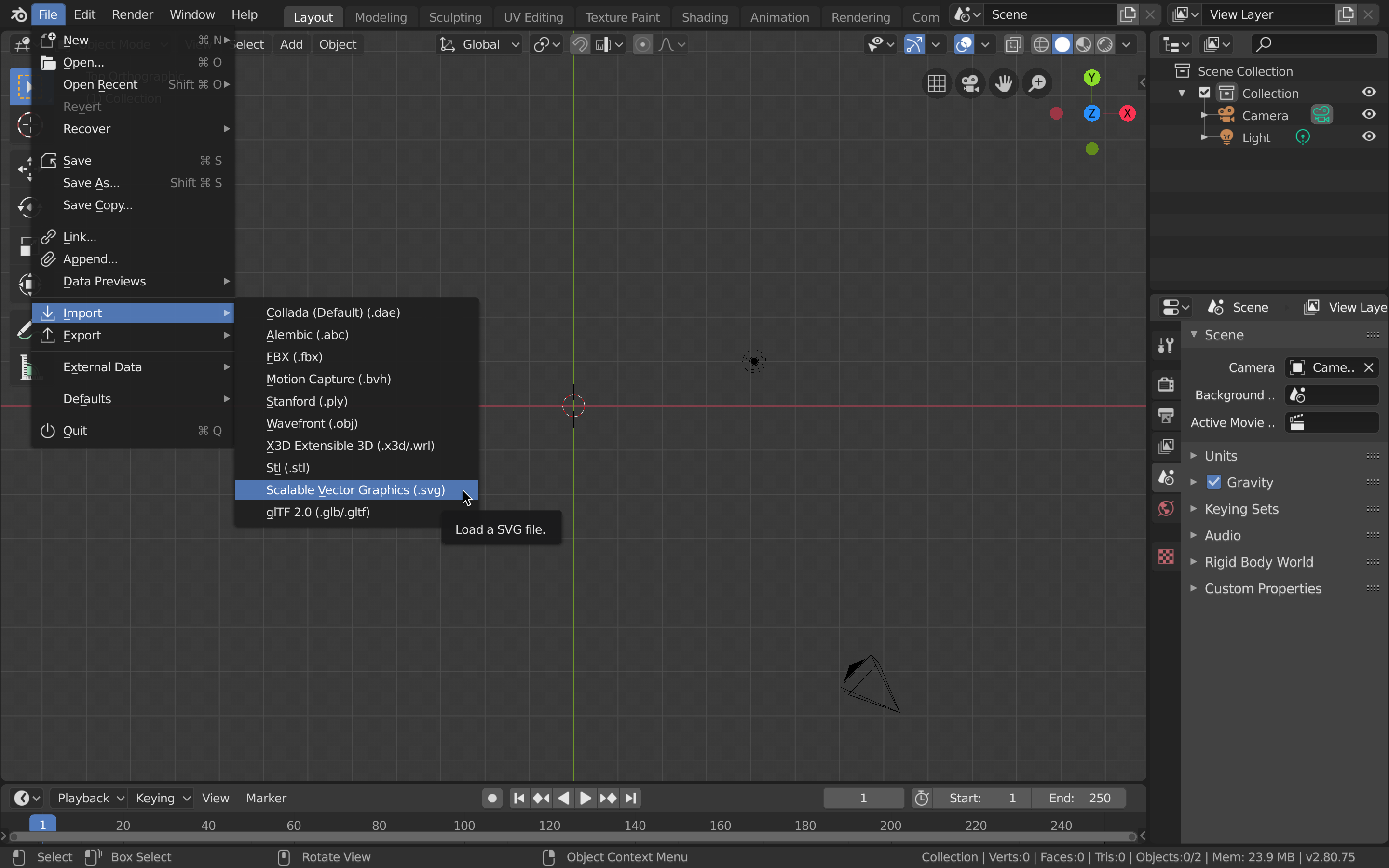Click frame 1 marker on timeline
Viewport: 1389px width, 868px height.
click(x=42, y=825)
